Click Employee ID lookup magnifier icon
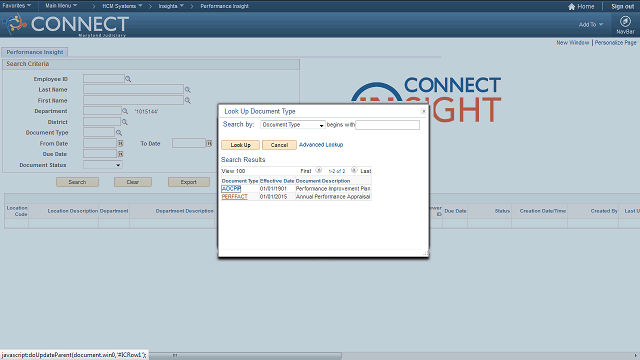Screen dimensions: 640x360 128,79
